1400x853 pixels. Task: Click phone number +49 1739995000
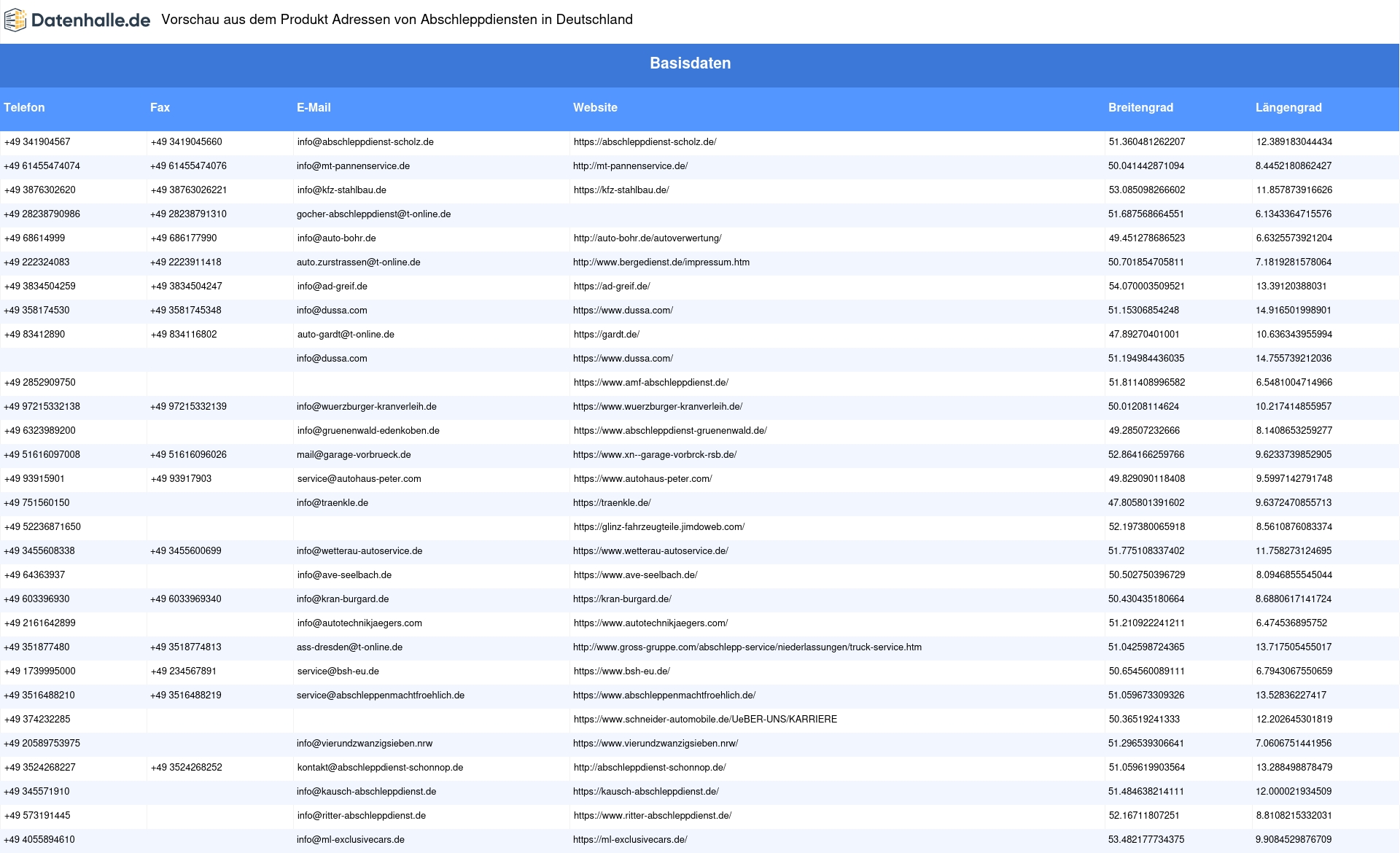40,671
